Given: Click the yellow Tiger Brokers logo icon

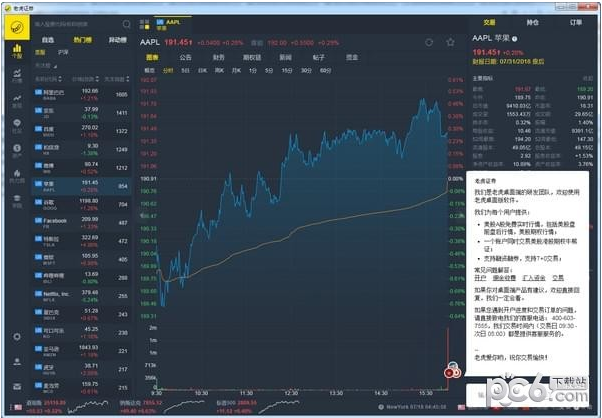Looking at the screenshot, I should pos(17,27).
